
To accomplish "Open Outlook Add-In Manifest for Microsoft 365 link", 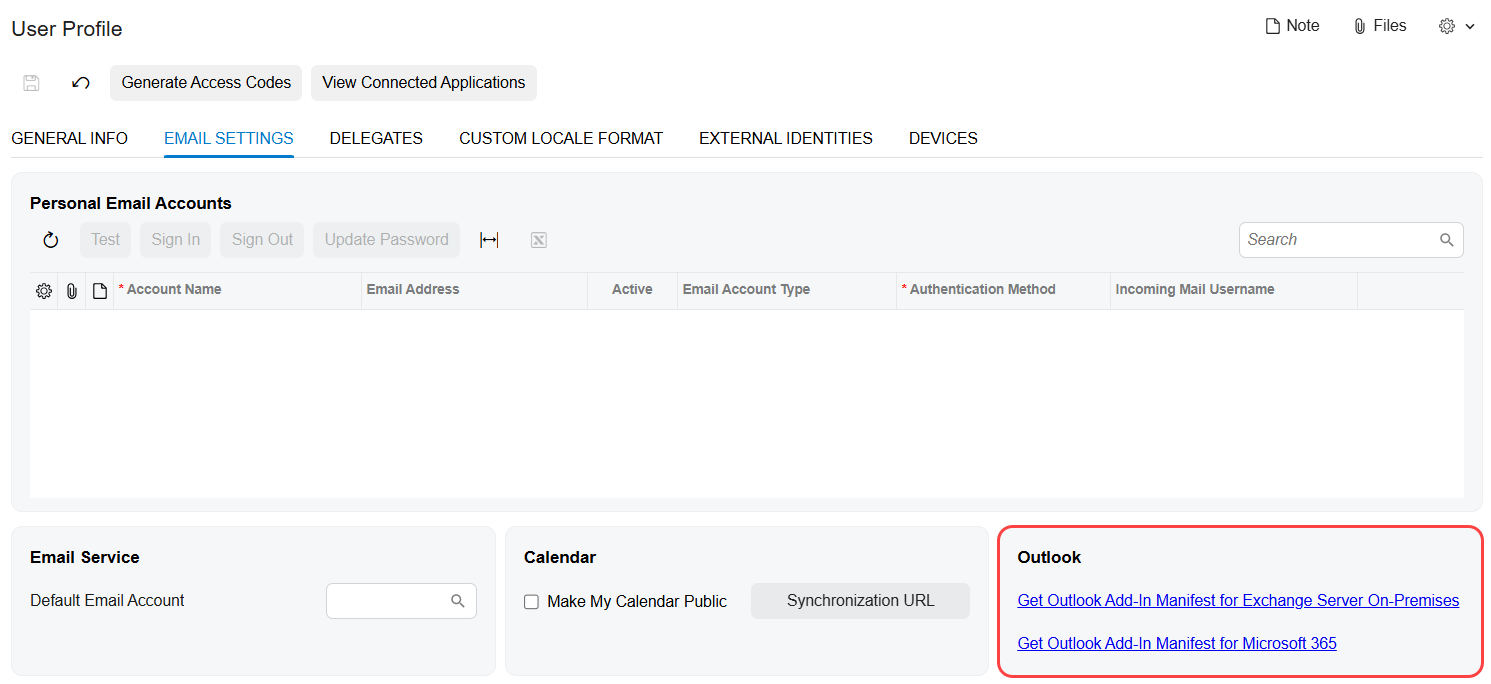I will point(1176,643).
